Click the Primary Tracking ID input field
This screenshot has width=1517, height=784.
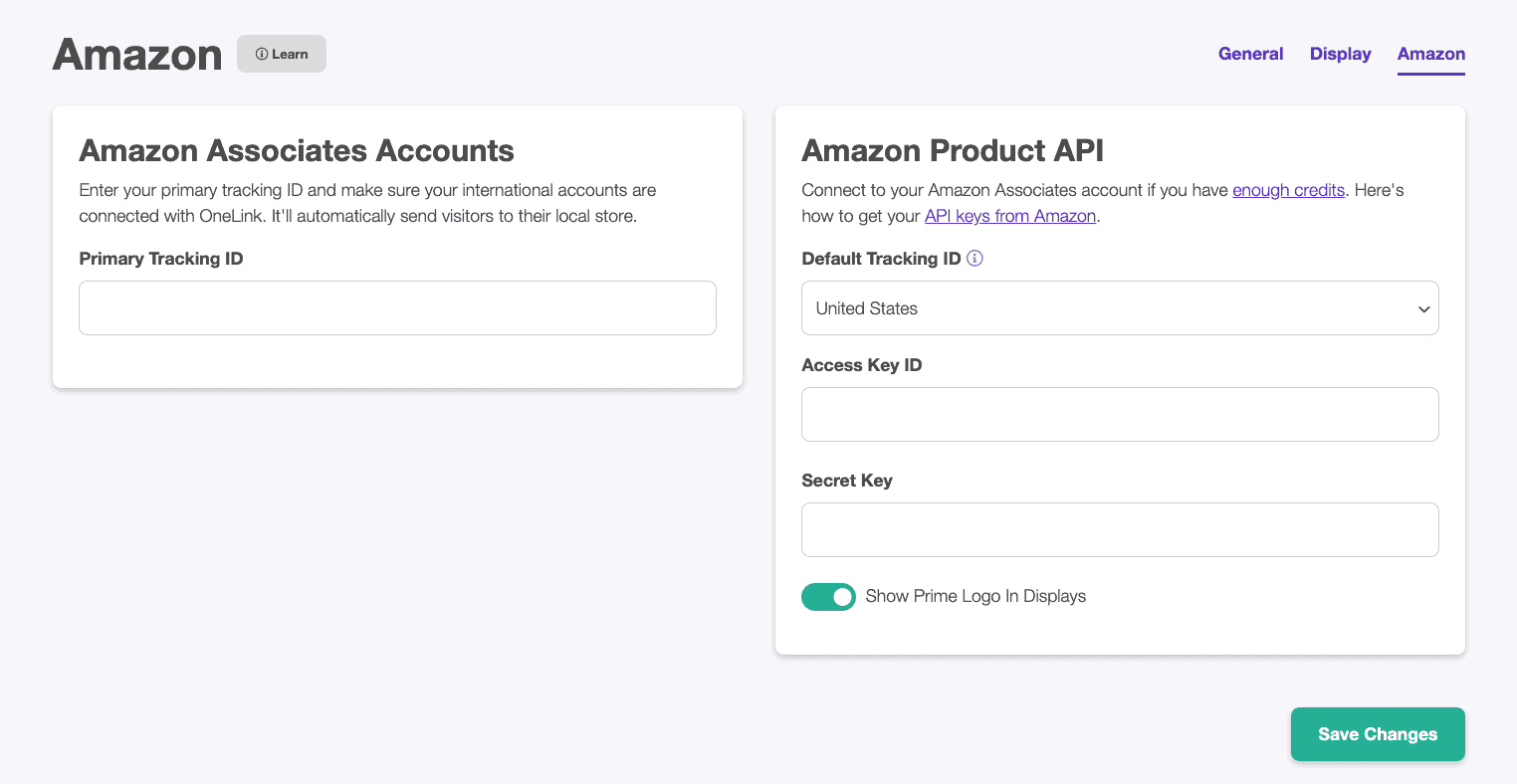[x=397, y=307]
